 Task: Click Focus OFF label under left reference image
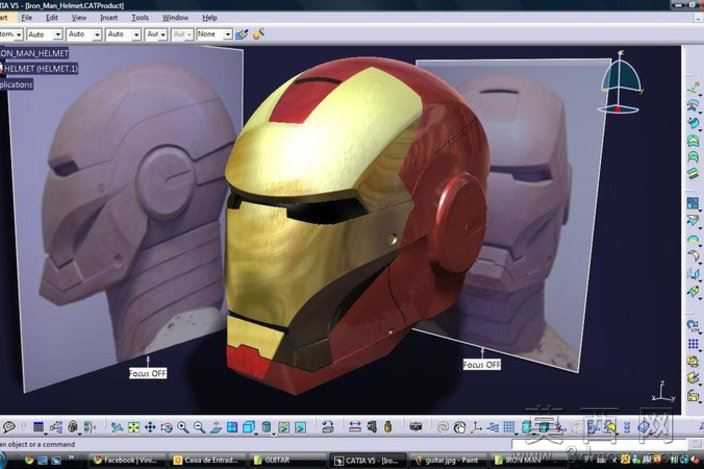pos(148,373)
